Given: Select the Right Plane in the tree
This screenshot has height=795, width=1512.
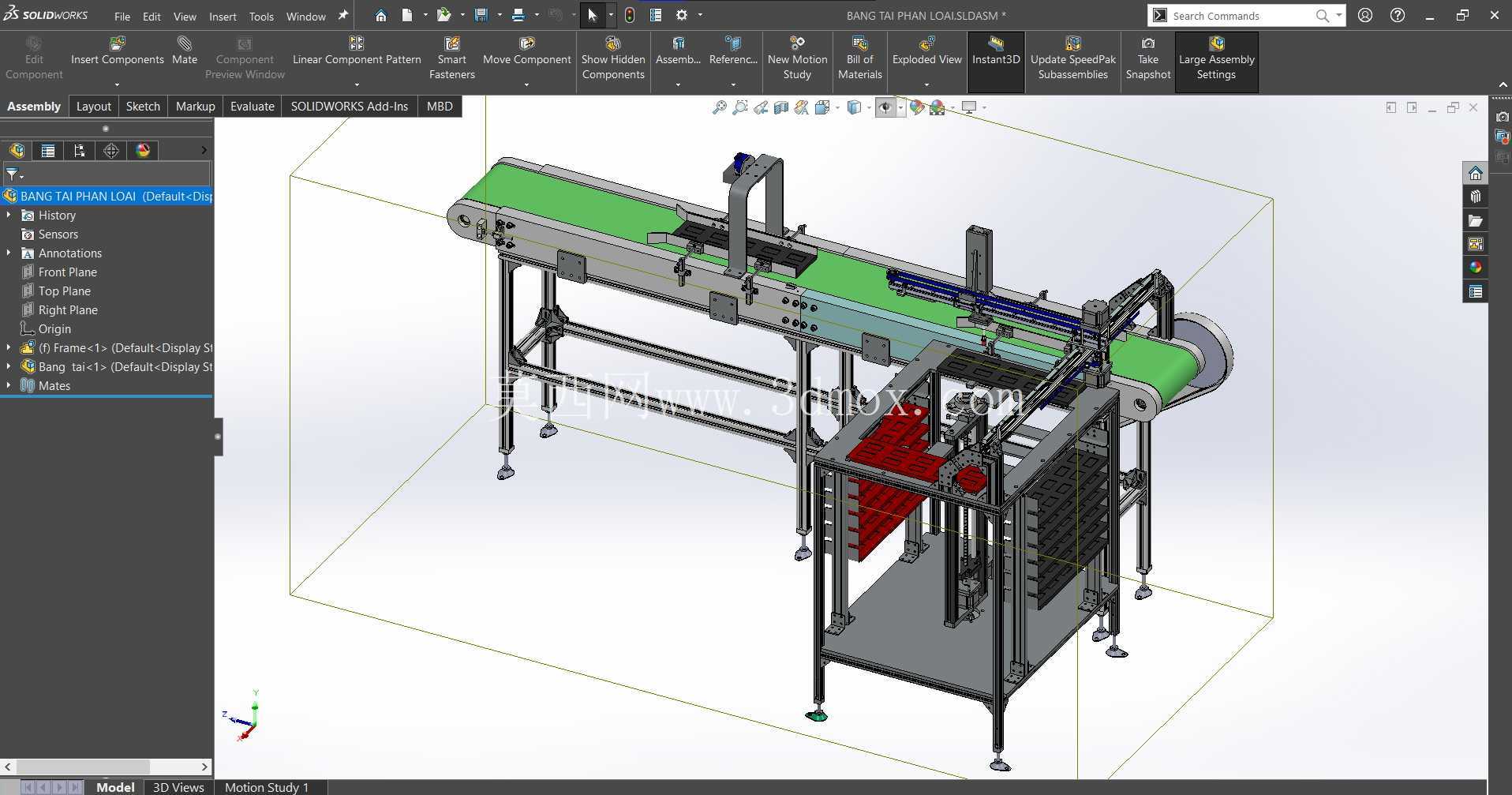Looking at the screenshot, I should tap(68, 309).
